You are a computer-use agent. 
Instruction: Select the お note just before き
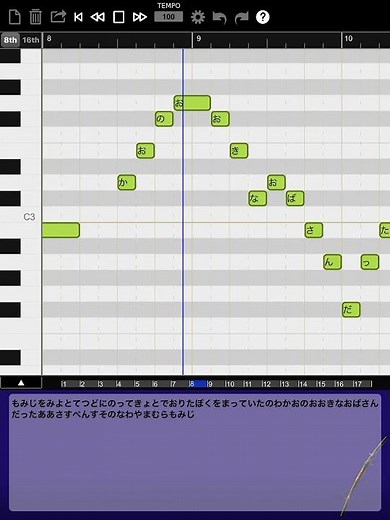click(220, 119)
